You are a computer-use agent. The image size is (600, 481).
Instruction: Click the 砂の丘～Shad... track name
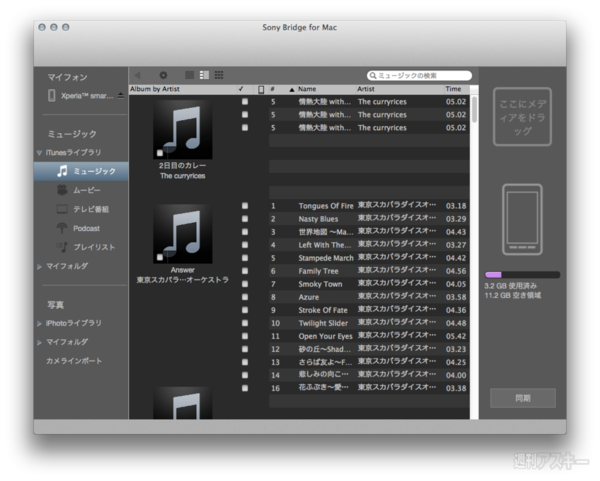[324, 349]
